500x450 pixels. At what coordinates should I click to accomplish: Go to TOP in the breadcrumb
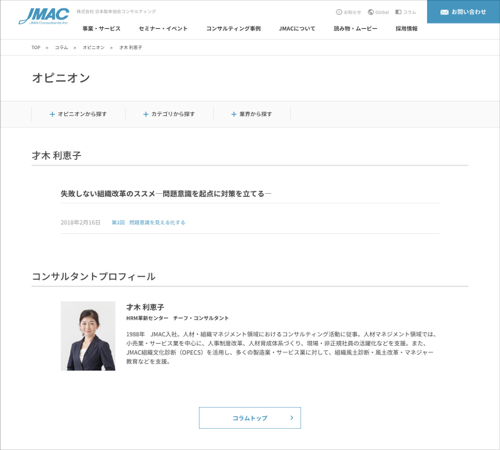coord(36,48)
